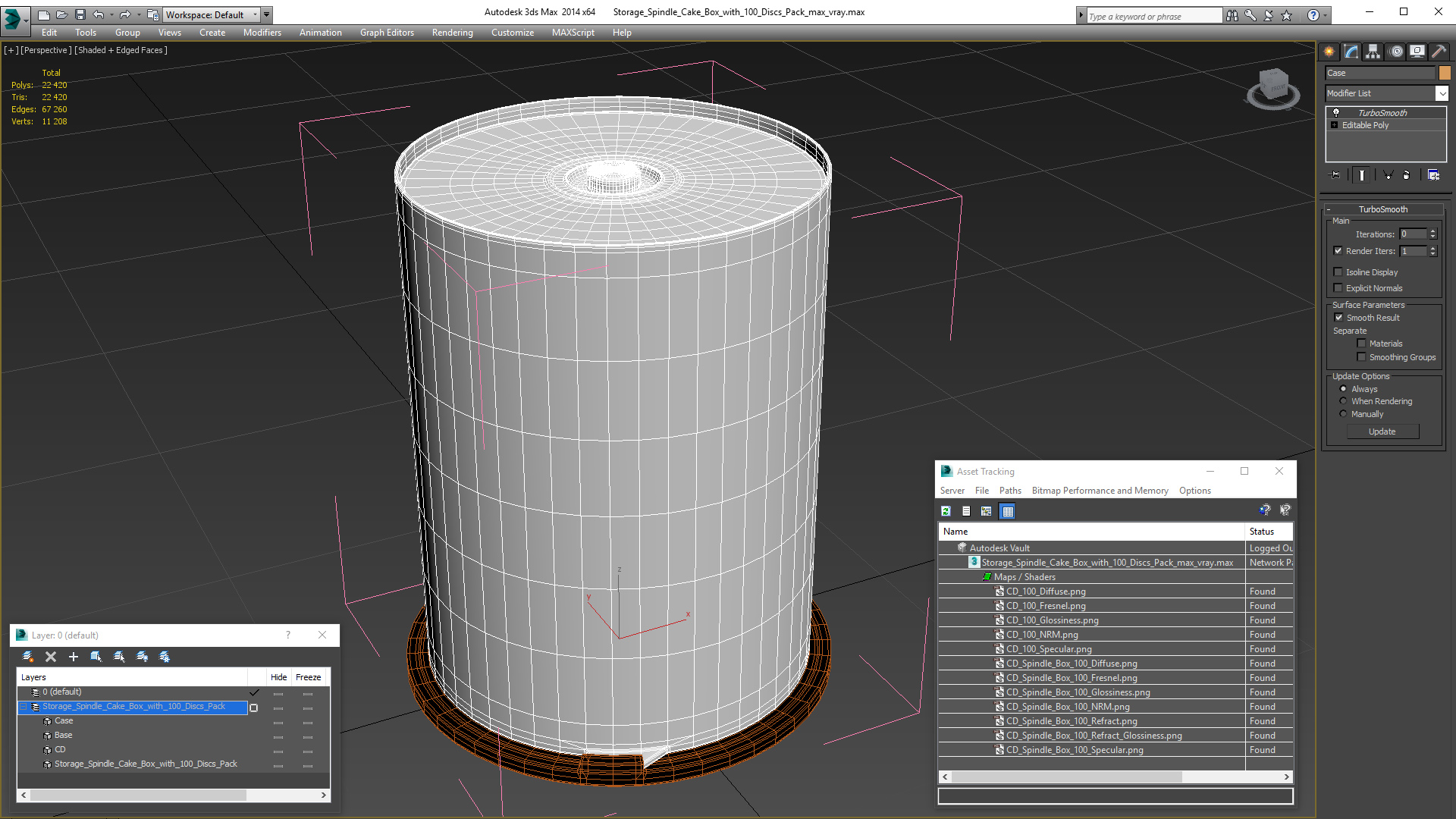Enable Separate by Materials checkbox
Image resolution: width=1456 pixels, height=819 pixels.
(x=1361, y=344)
